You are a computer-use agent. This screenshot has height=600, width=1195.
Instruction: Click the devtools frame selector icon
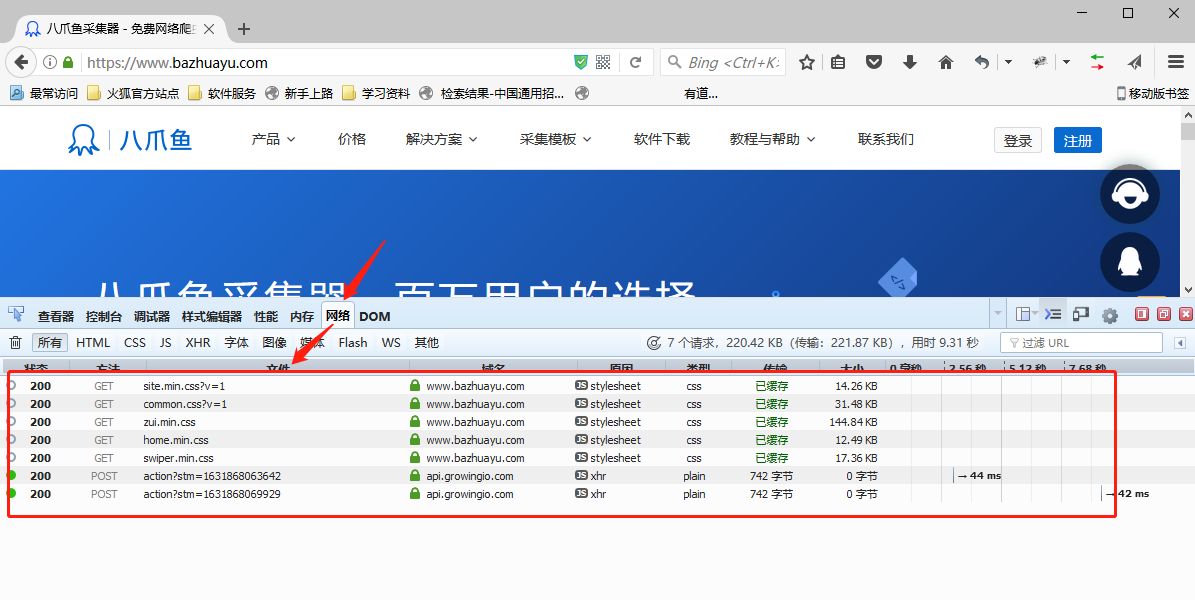point(1026,314)
